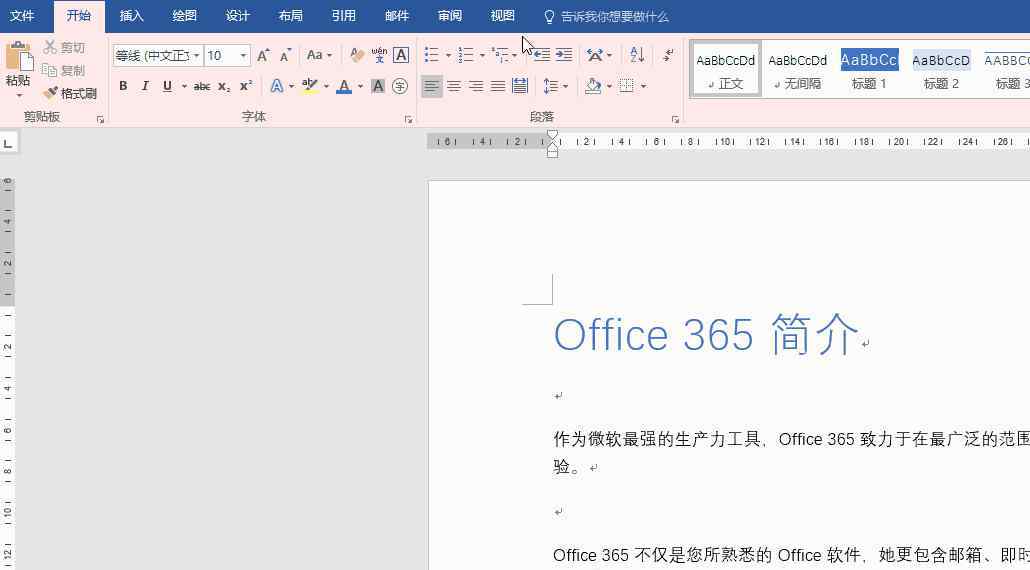Sort paragraphs with the A-Z sort icon
1030x570 pixels.
pos(637,55)
